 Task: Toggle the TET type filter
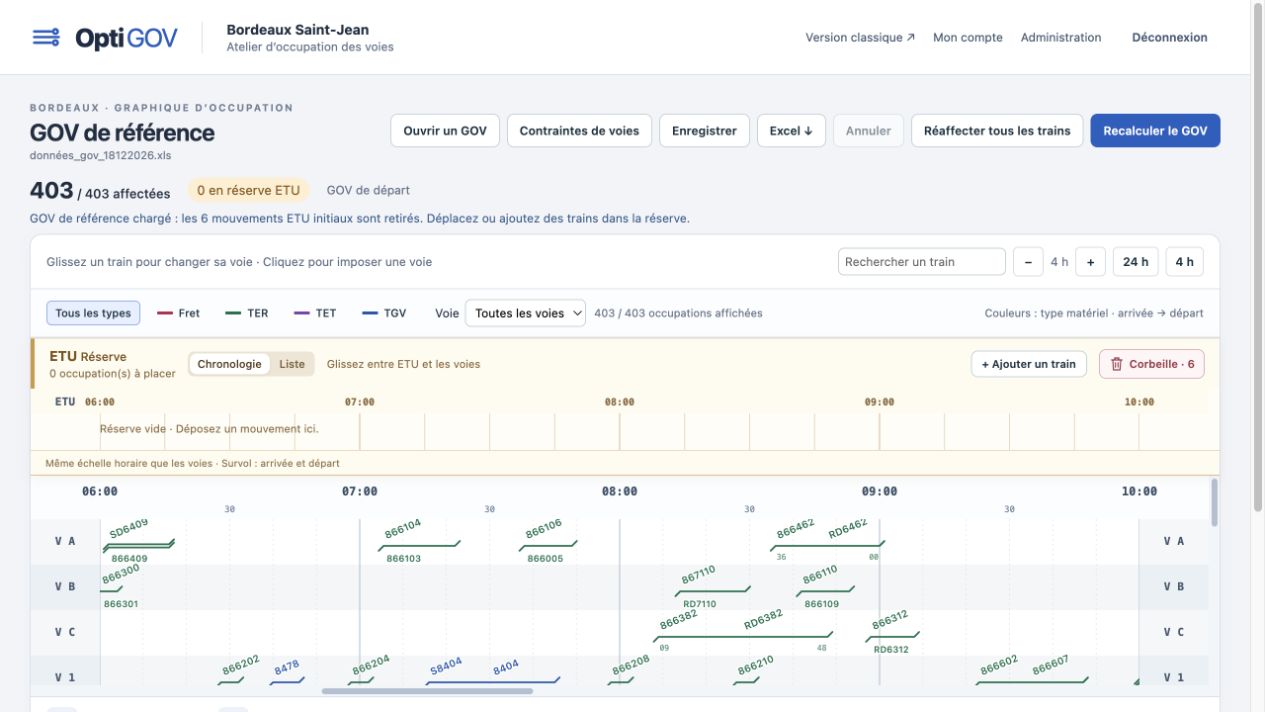pos(315,313)
